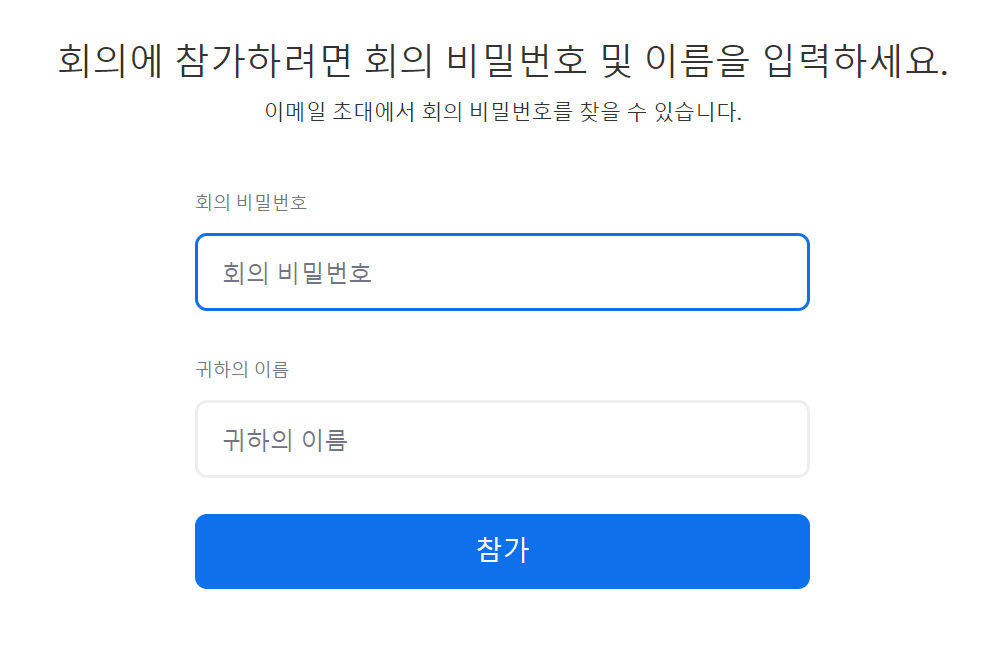Click the 참가 text on the blue button

(x=502, y=550)
